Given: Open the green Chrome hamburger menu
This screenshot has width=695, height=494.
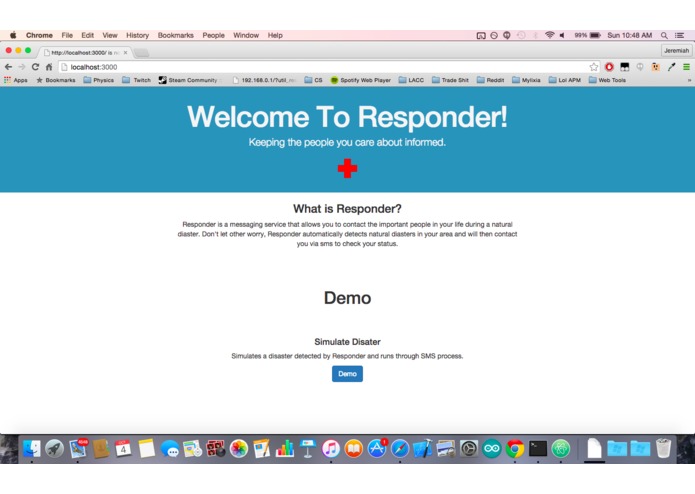Looking at the screenshot, I should 686,67.
